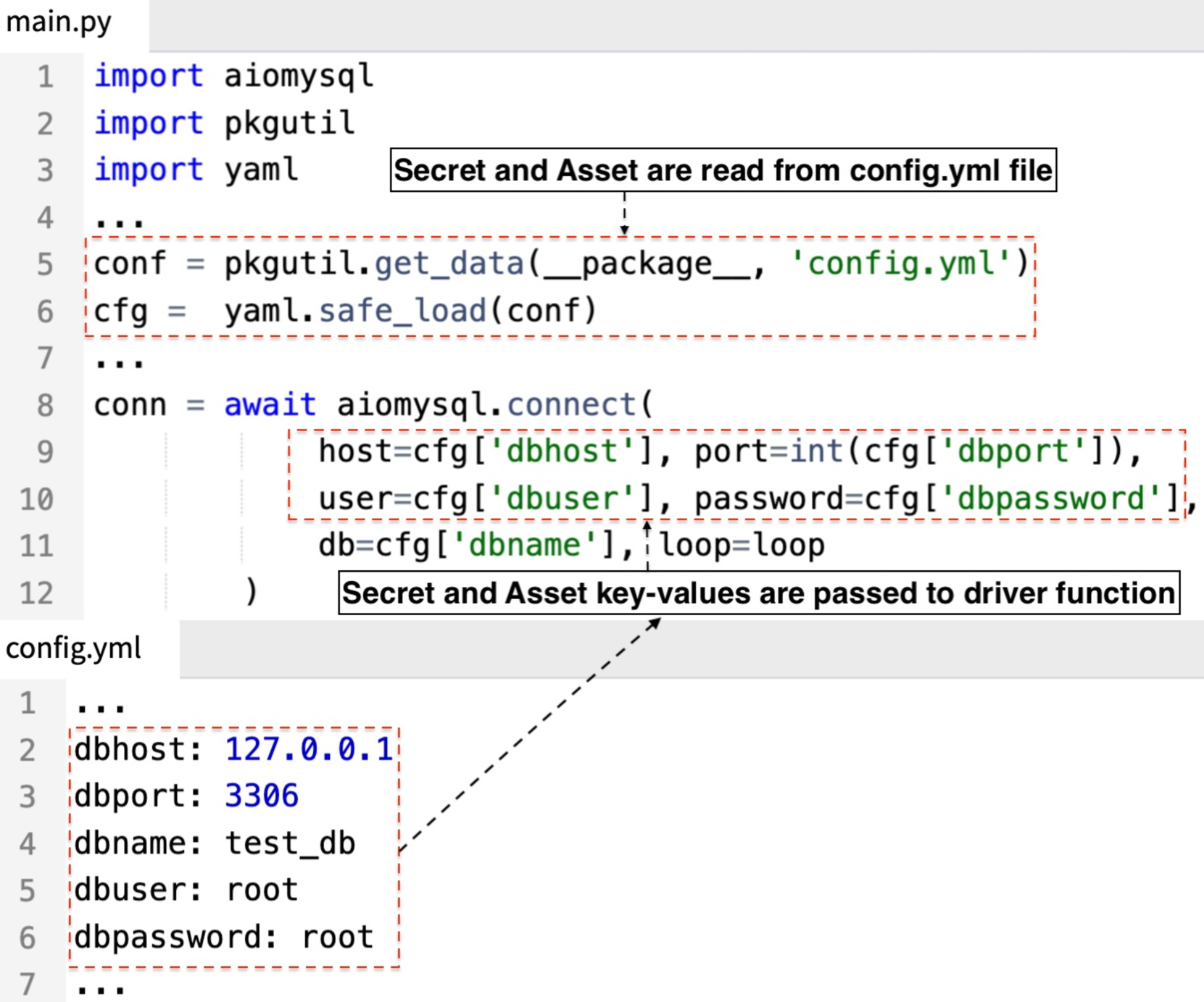Click the safe_load function name
The image size is (1204, 1002).
[402, 311]
